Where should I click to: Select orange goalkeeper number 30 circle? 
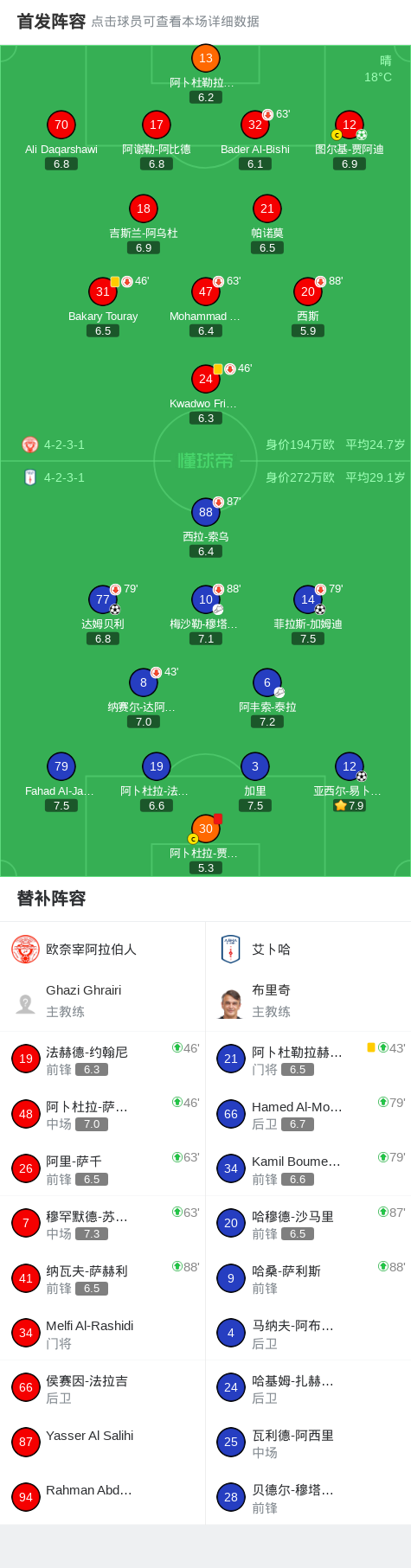[x=205, y=829]
